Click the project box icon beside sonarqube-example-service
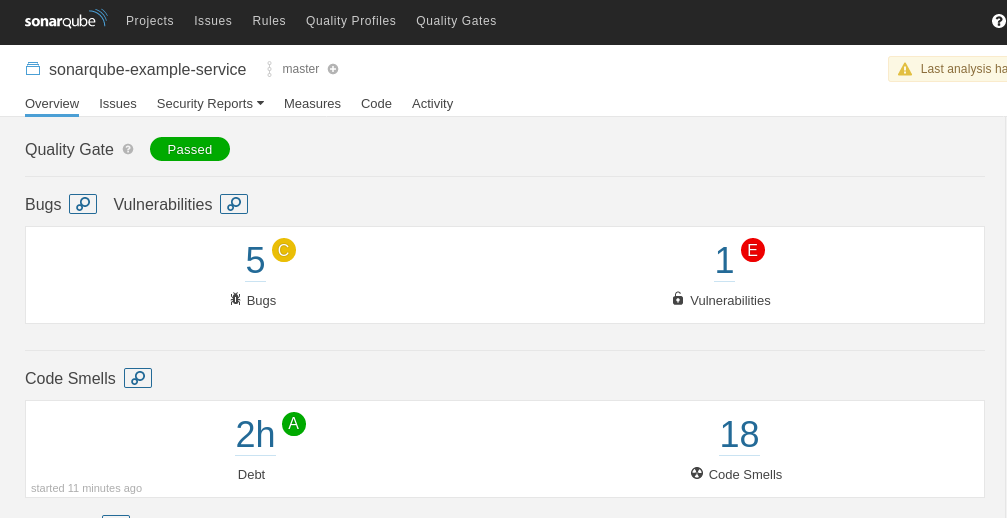 click(x=33, y=69)
